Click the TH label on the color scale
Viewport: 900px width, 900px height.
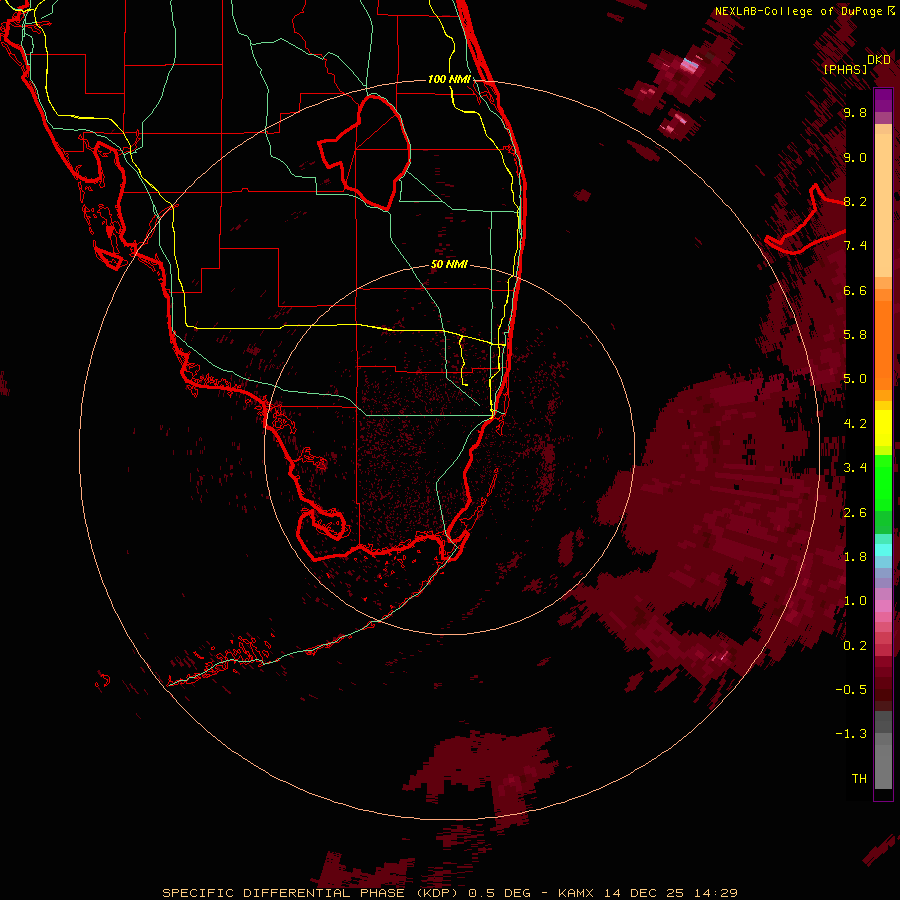(x=859, y=779)
